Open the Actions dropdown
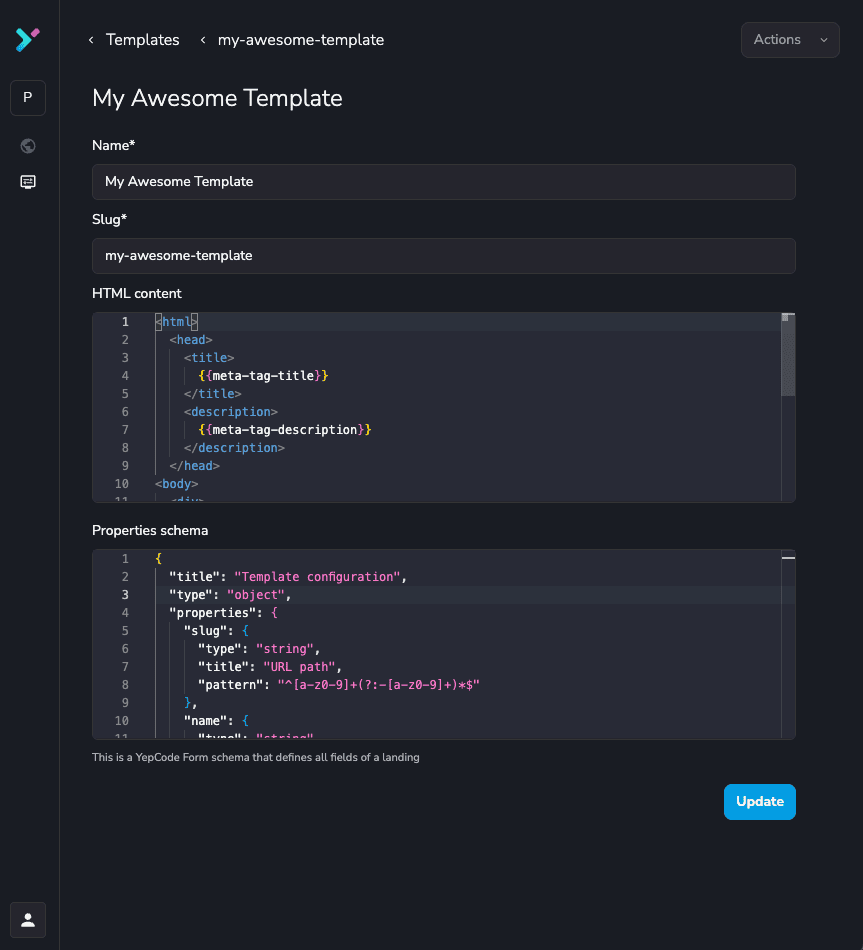863x950 pixels. coord(790,40)
